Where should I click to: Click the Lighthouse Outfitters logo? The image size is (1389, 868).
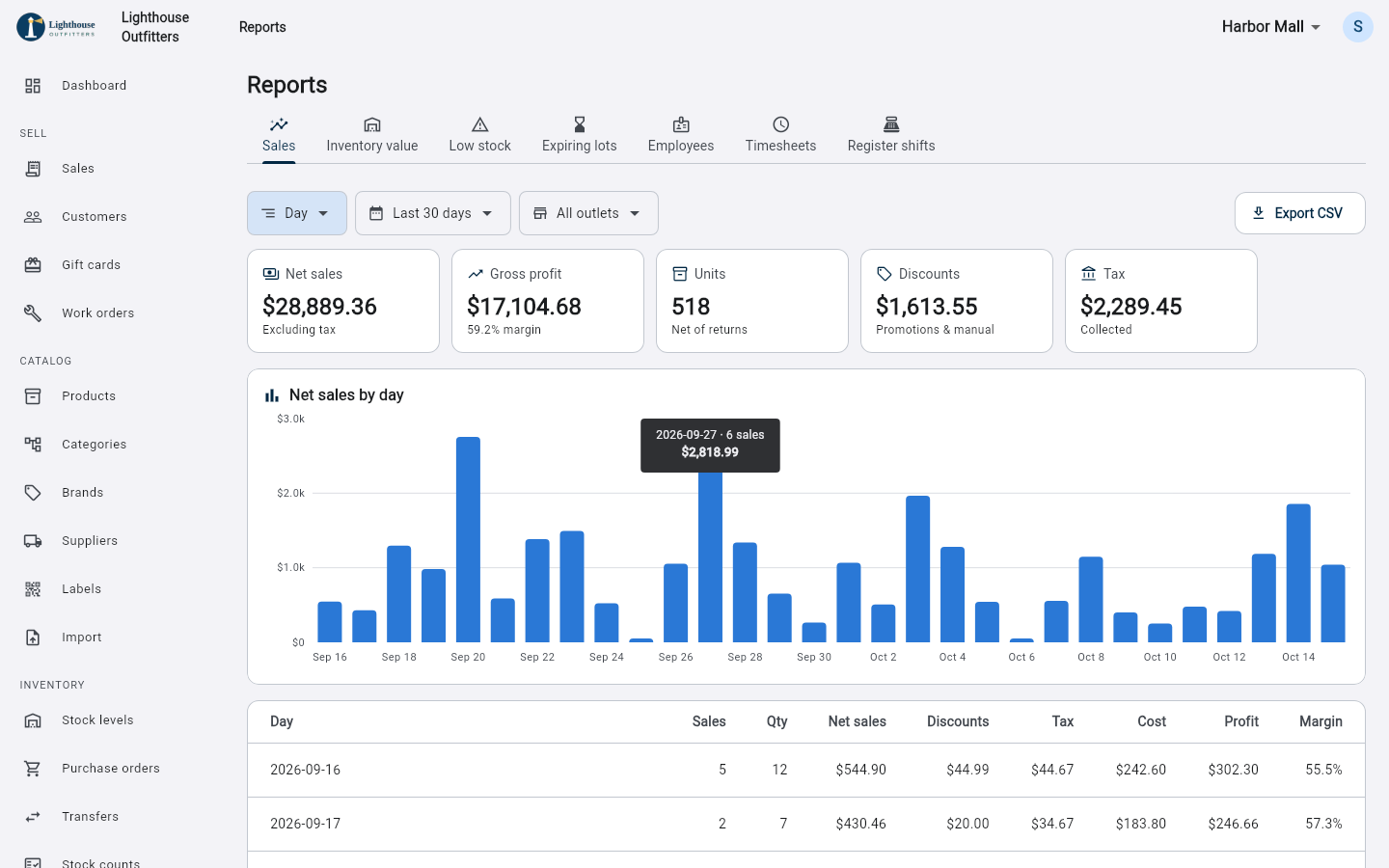point(56,27)
